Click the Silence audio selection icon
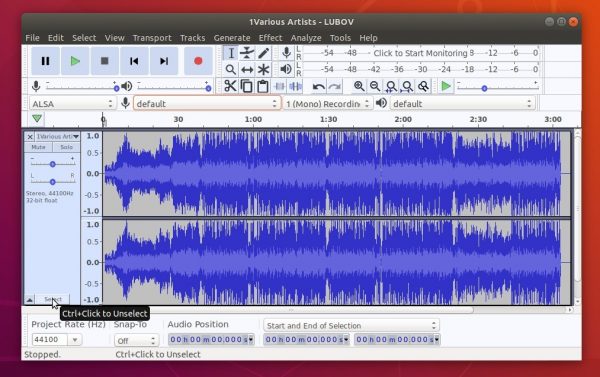Screen dimensions: 600x377 click(295, 86)
